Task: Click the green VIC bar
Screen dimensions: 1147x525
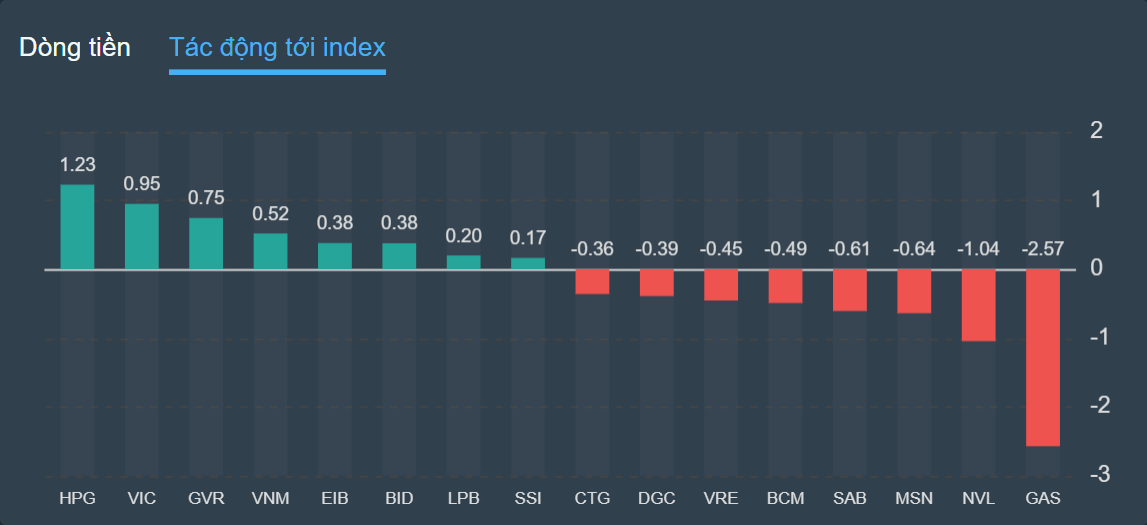Action: pyautogui.click(x=142, y=237)
